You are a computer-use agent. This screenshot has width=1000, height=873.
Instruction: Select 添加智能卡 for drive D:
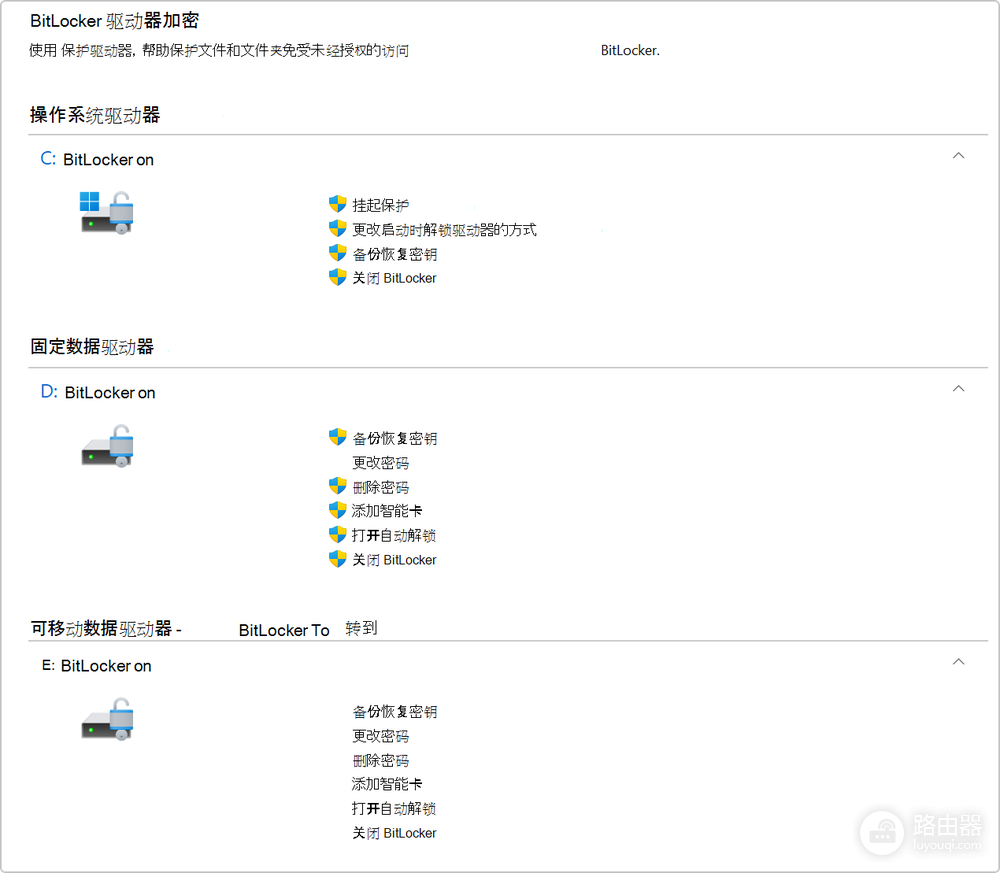pos(387,511)
